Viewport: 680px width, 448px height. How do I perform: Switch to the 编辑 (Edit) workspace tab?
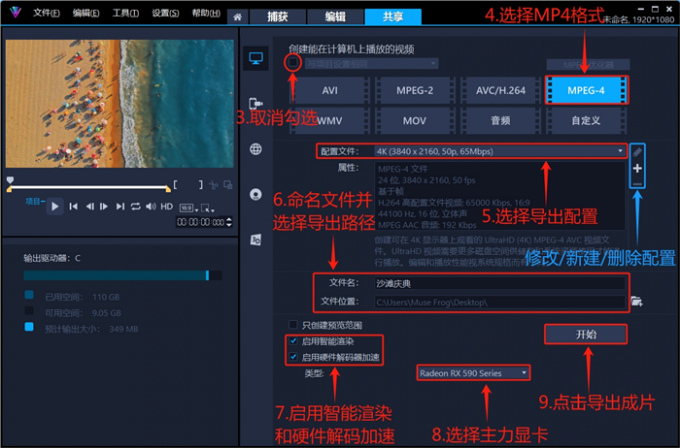pyautogui.click(x=335, y=17)
